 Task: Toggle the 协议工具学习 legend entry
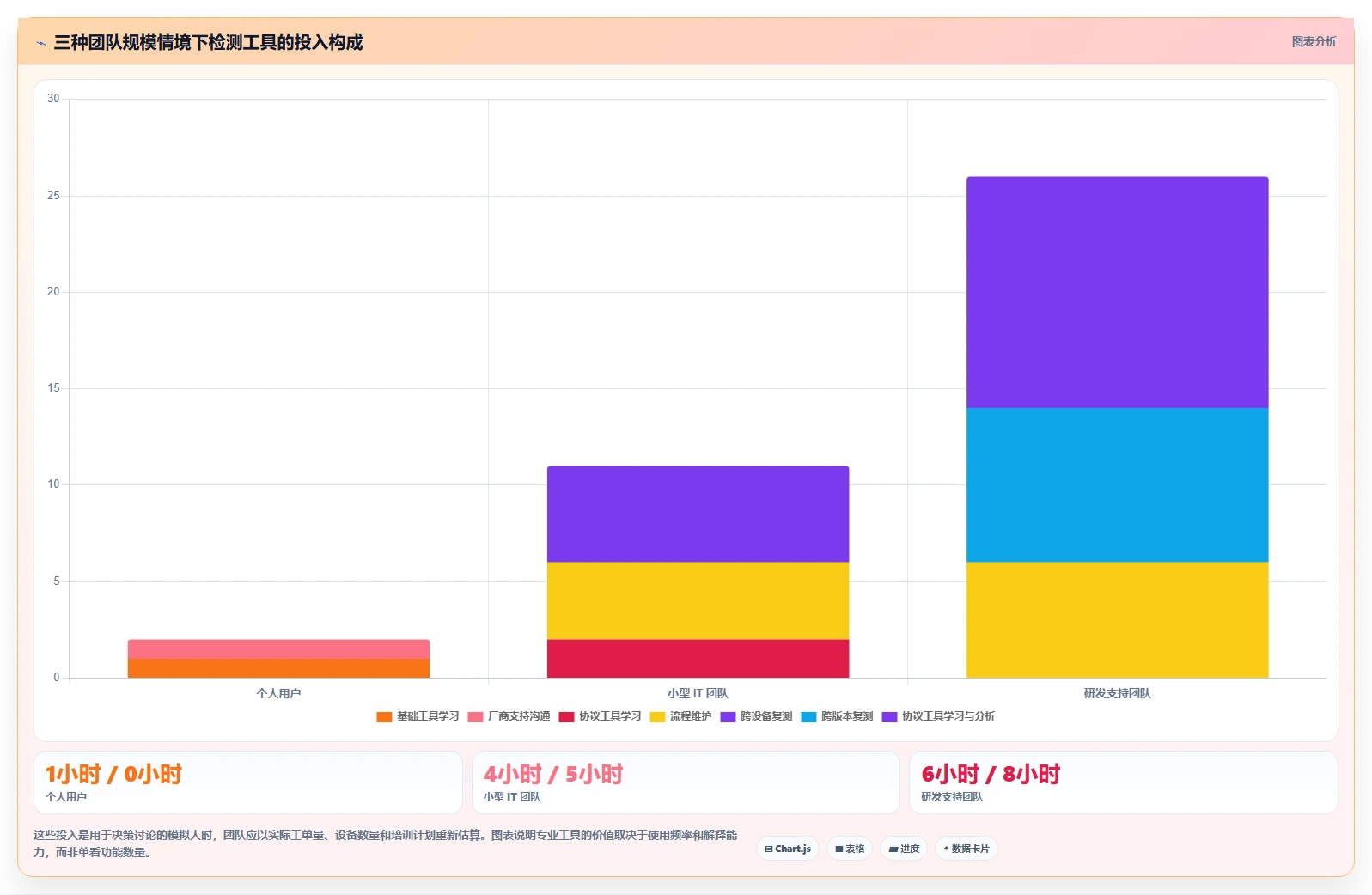(x=600, y=716)
